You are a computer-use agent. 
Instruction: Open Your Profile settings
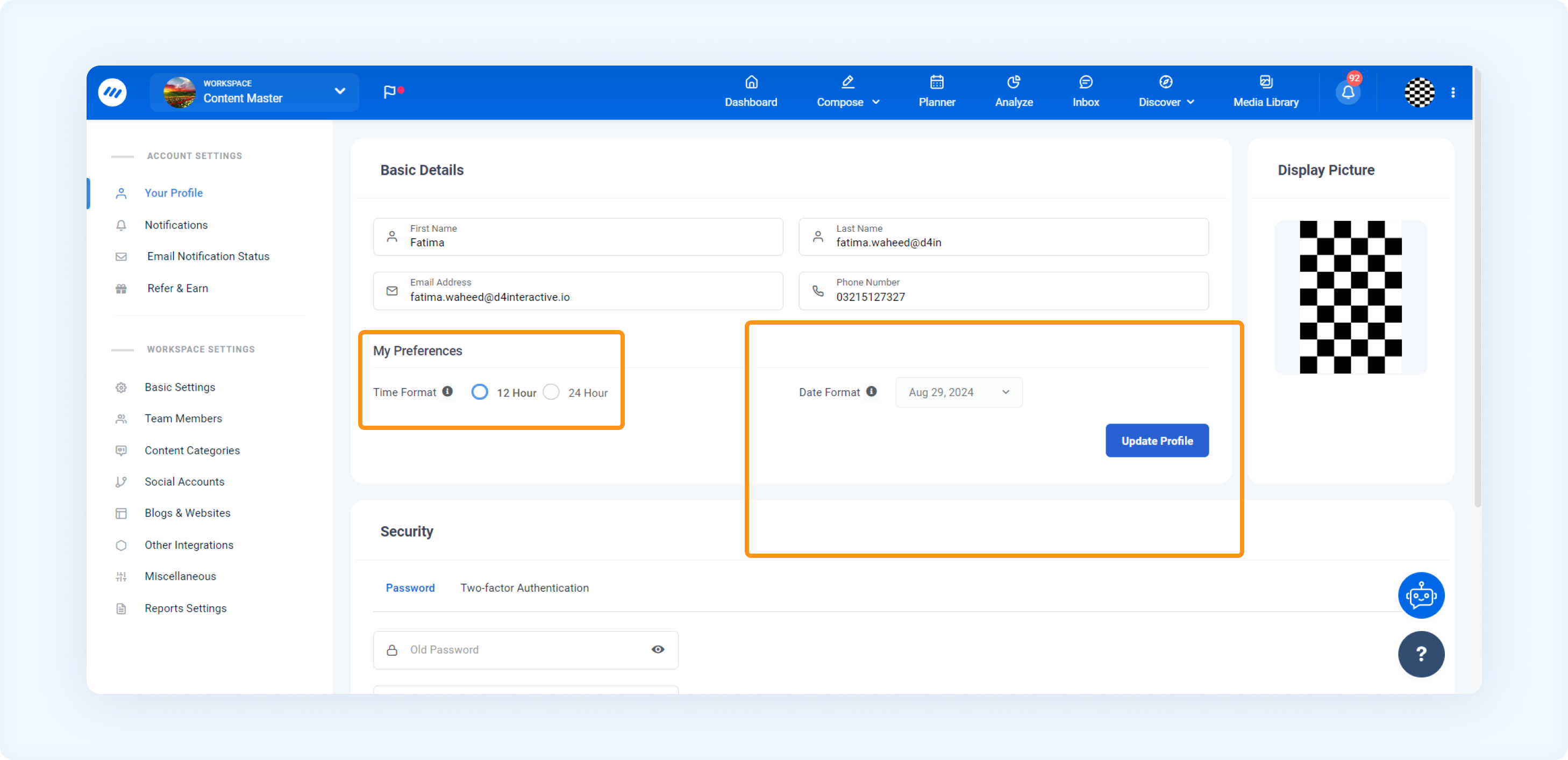pos(174,193)
